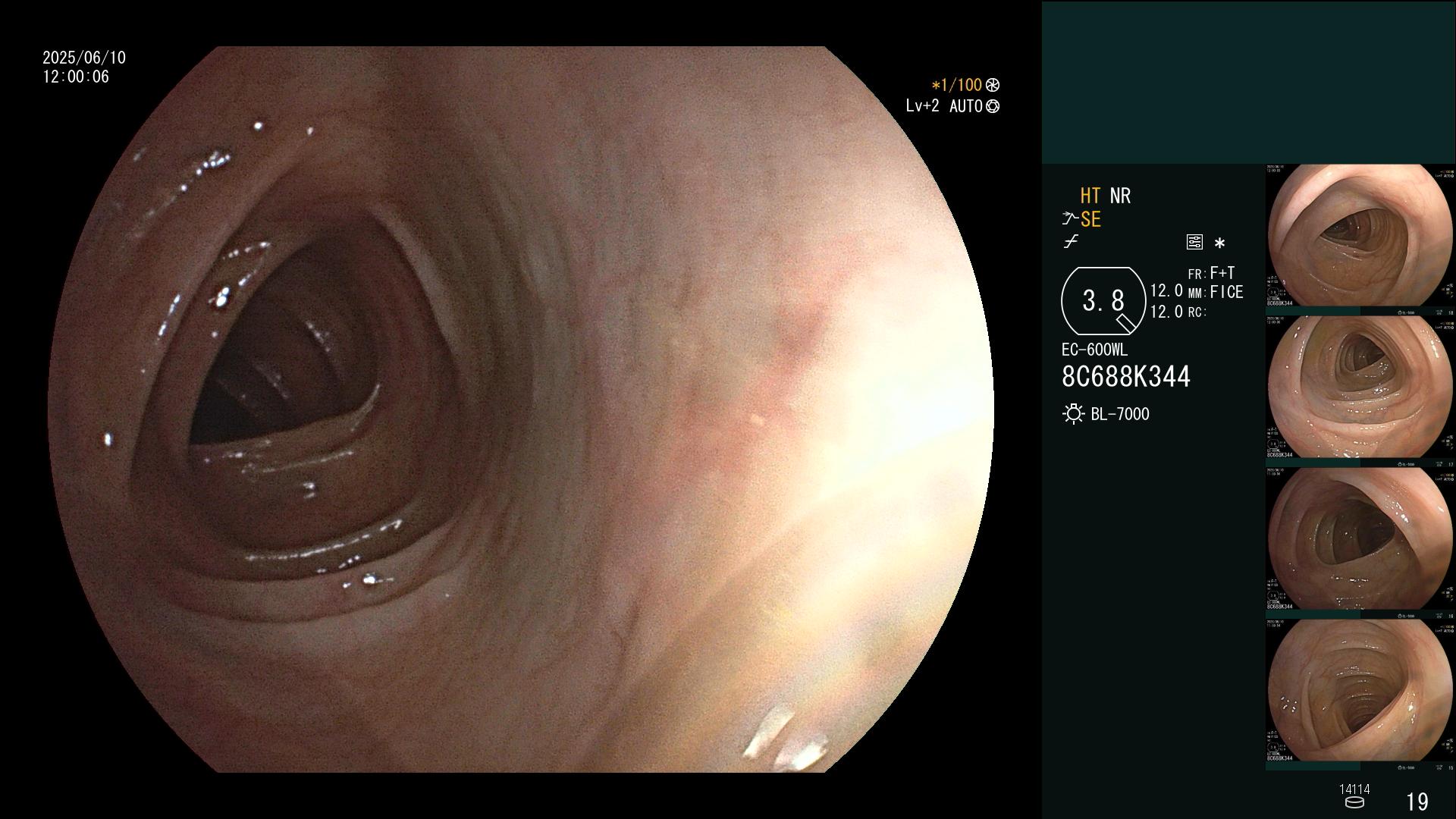Click the captured image count 19
Image resolution: width=1456 pixels, height=819 pixels.
pyautogui.click(x=1417, y=802)
